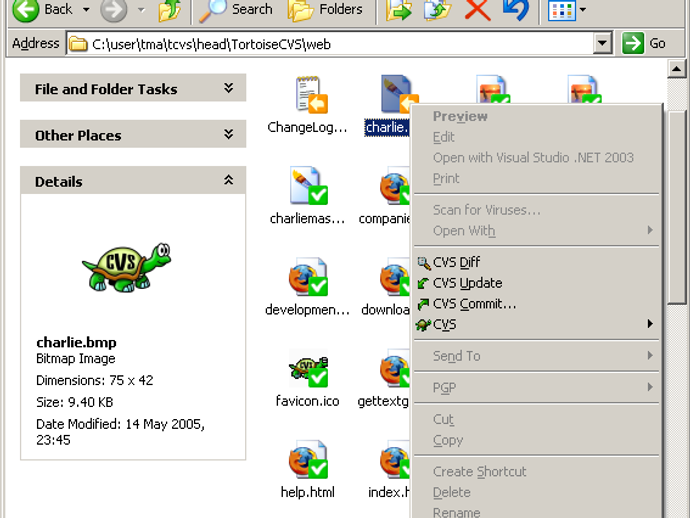Choose Create Shortcut in context menu

pos(536,471)
